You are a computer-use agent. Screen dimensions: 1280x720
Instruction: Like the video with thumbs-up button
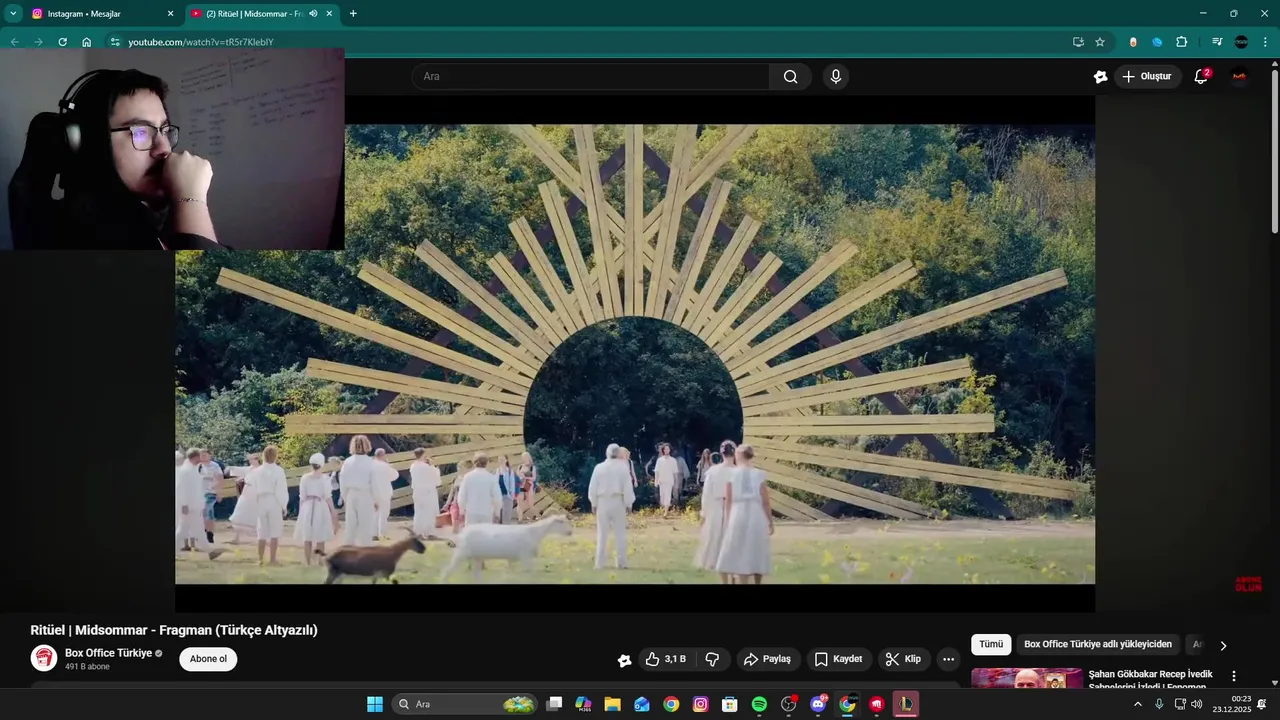[665, 659]
